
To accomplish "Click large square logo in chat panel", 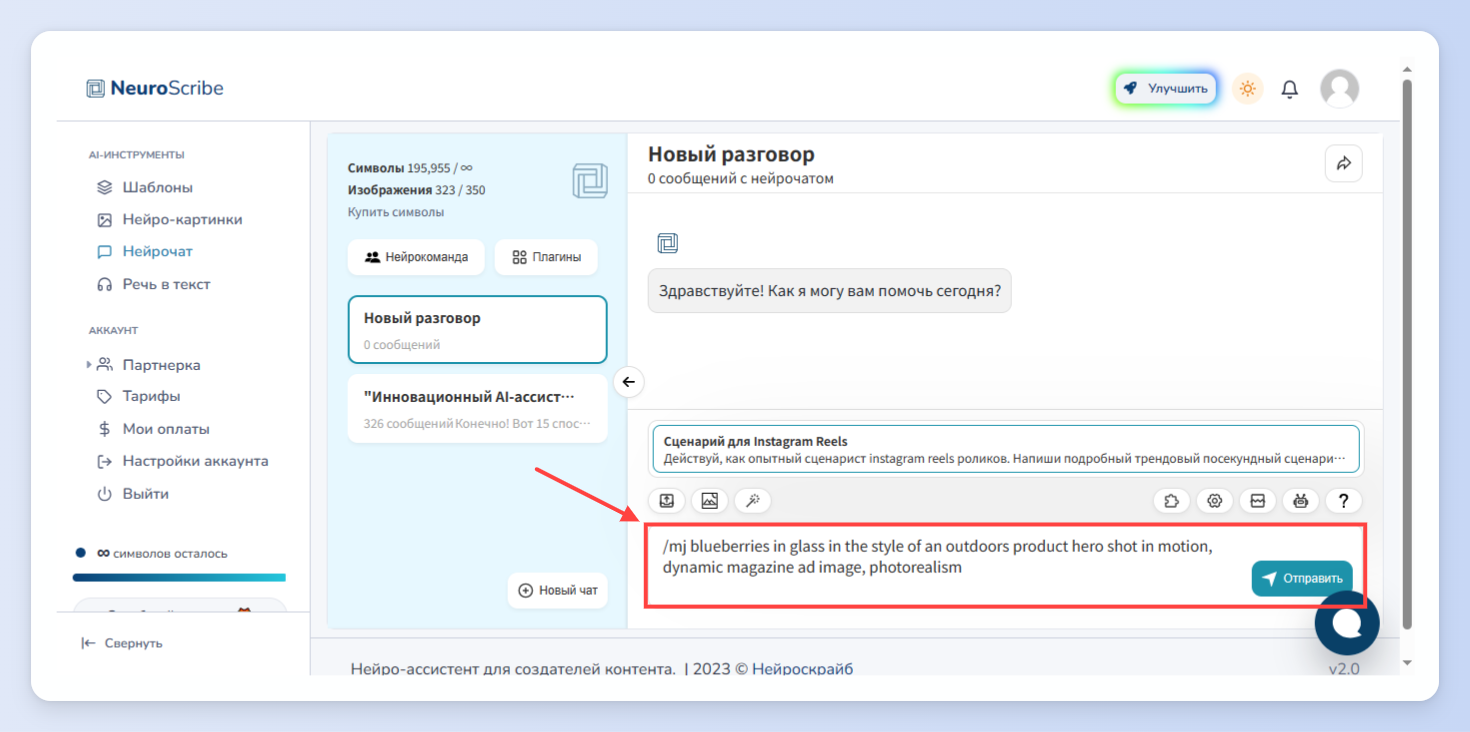I will coord(590,182).
